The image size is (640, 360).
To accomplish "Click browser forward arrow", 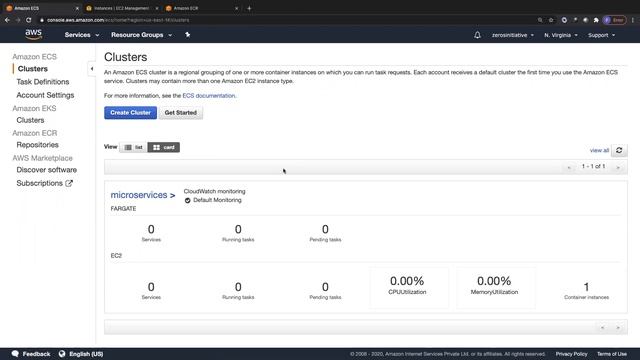I will pos(18,20).
